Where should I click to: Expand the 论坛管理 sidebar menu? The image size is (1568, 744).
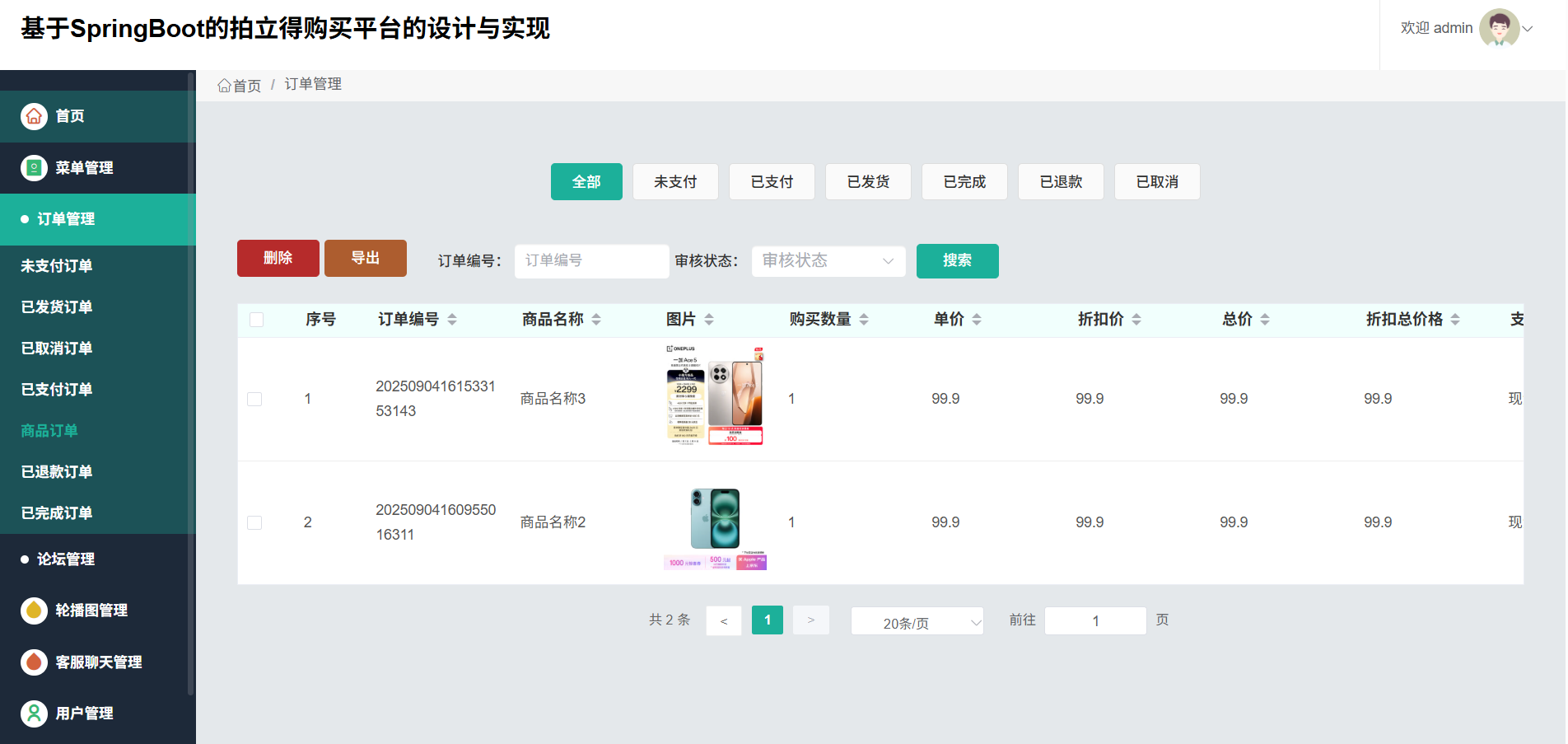98,559
